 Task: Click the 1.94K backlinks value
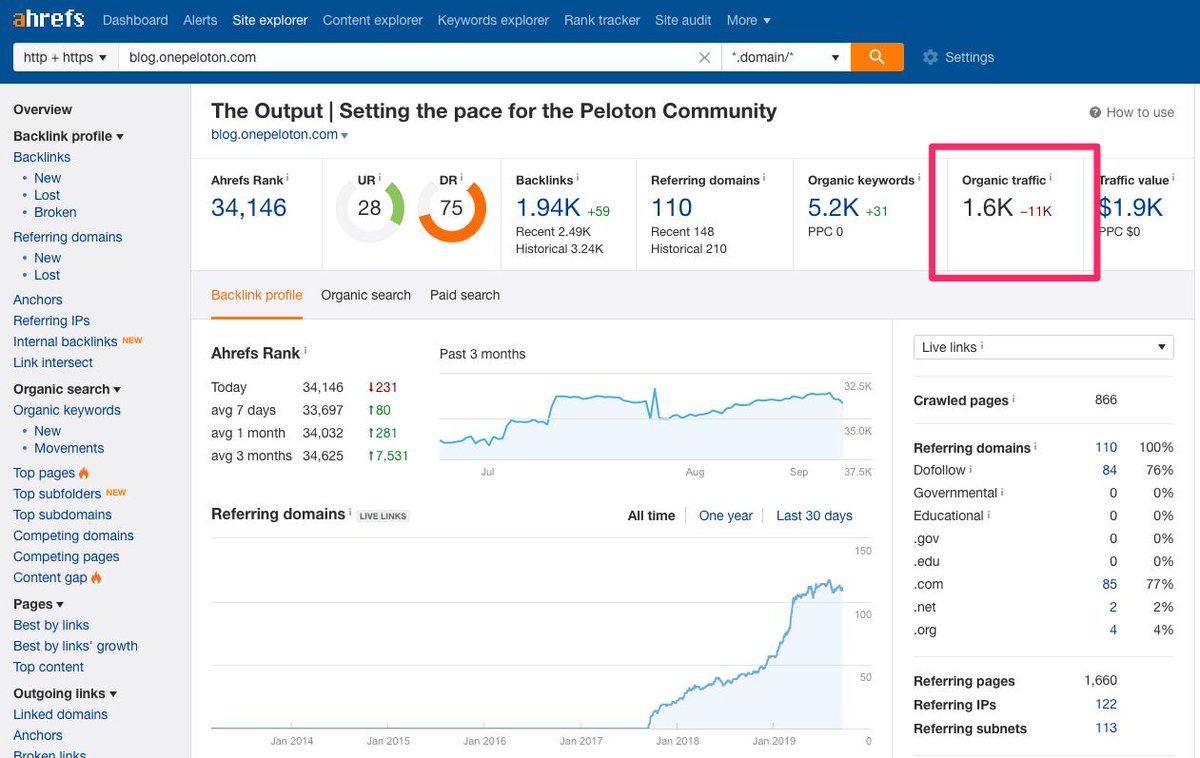click(548, 208)
